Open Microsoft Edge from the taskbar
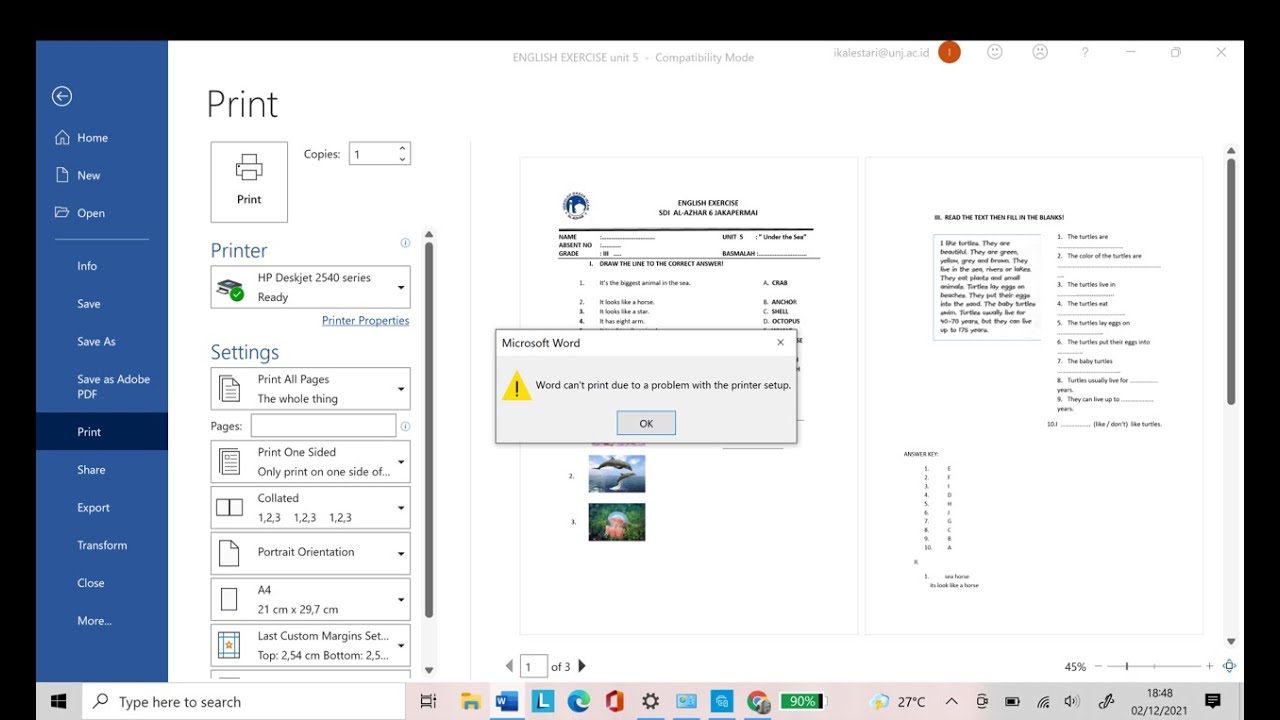Viewport: 1280px width, 720px height. (579, 702)
